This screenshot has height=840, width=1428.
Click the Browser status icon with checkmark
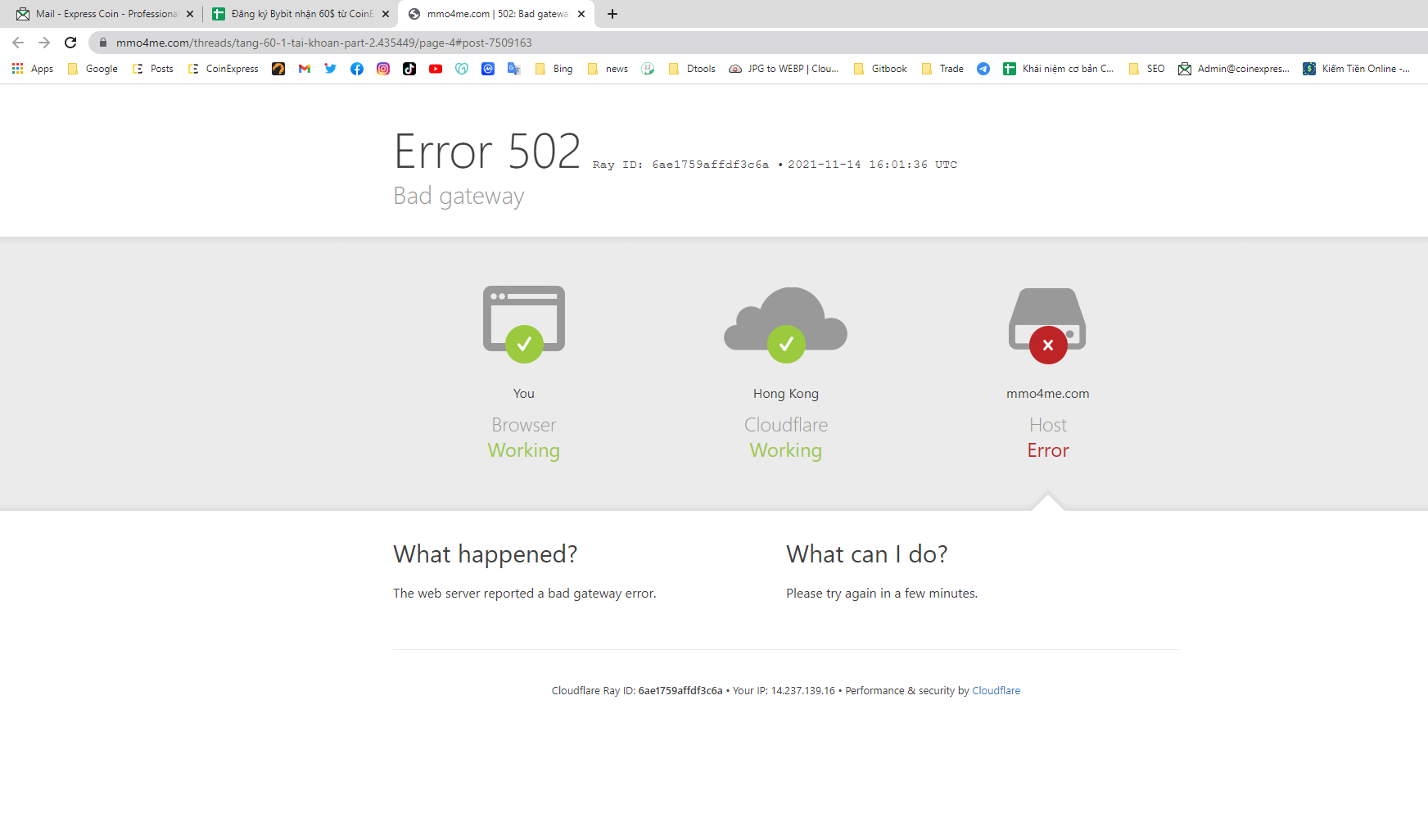tap(524, 324)
